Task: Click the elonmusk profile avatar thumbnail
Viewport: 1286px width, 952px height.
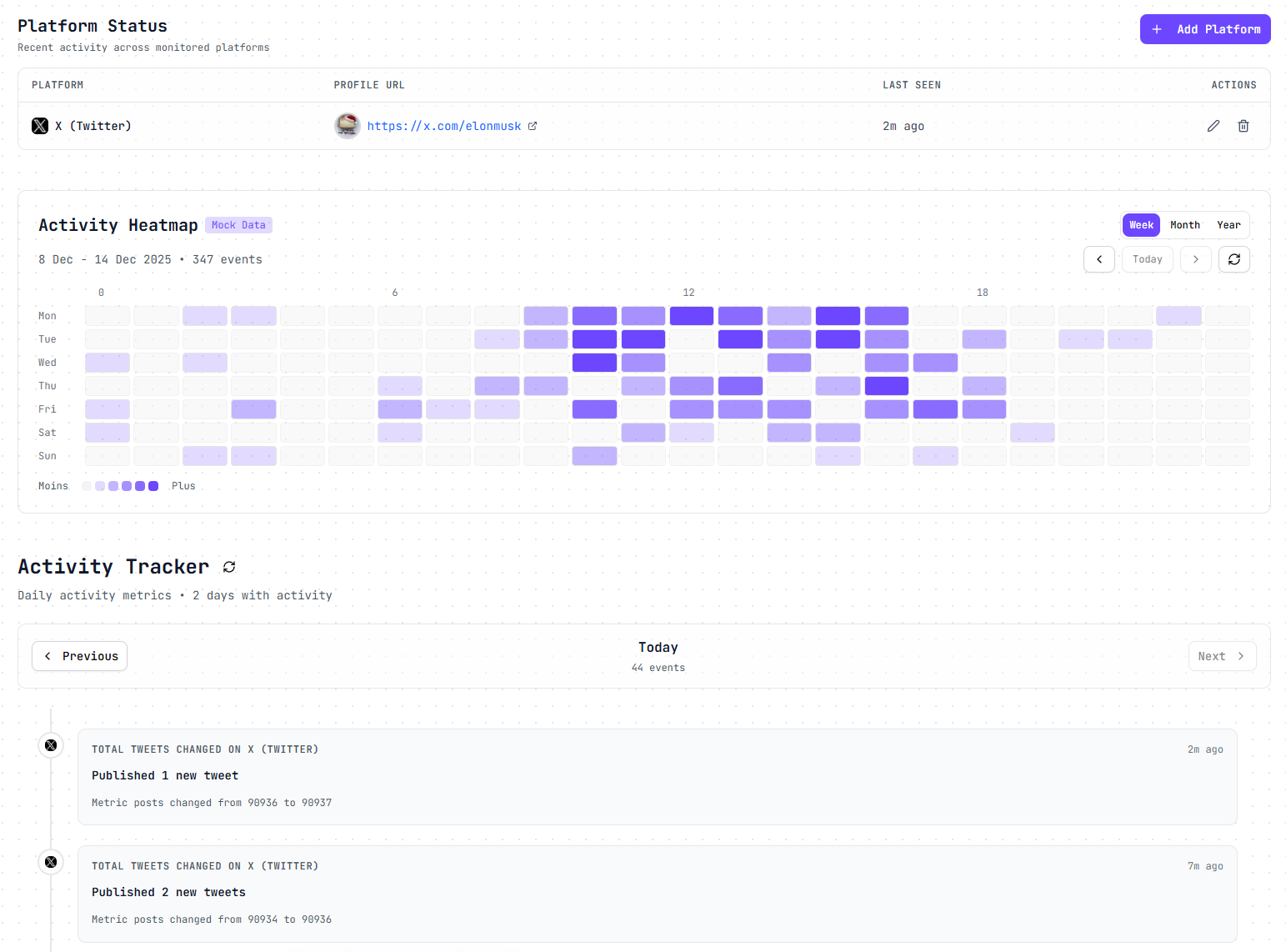Action: pyautogui.click(x=348, y=126)
